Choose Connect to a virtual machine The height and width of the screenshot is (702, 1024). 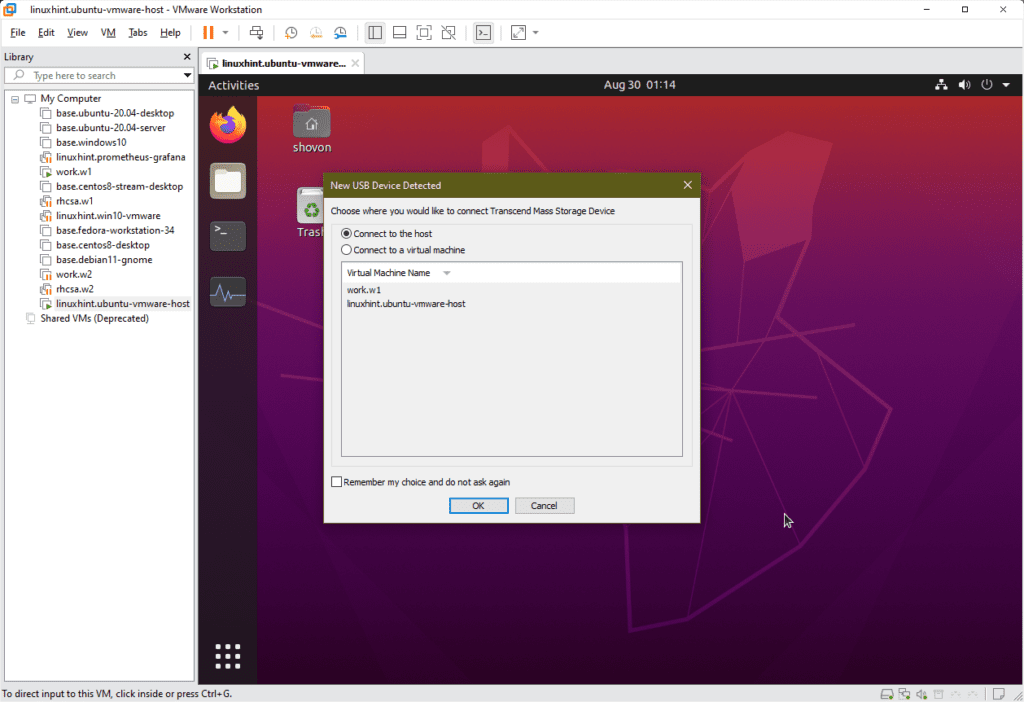pyautogui.click(x=345, y=249)
